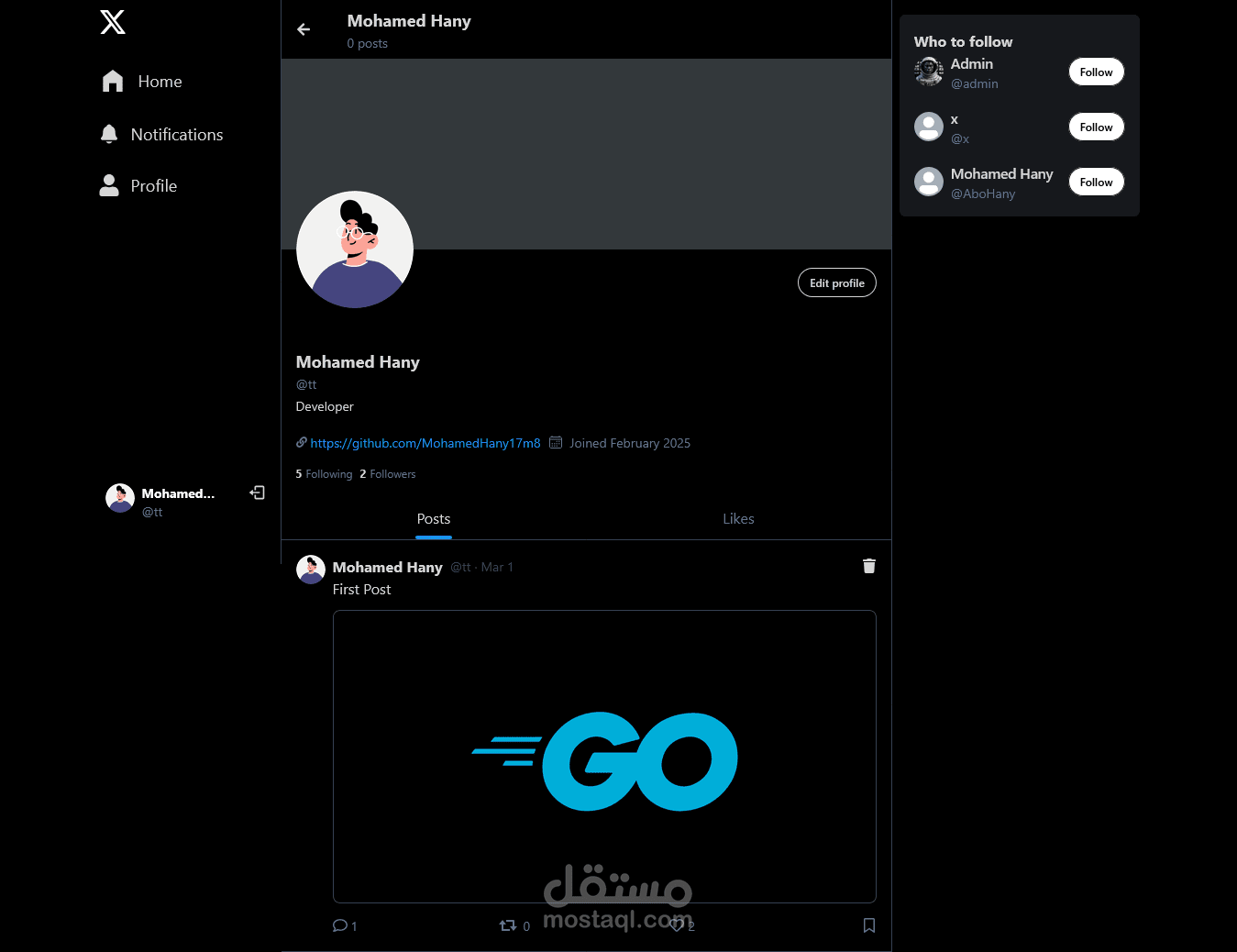Open the GitHub profile link
The image size is (1237, 952).
click(425, 443)
